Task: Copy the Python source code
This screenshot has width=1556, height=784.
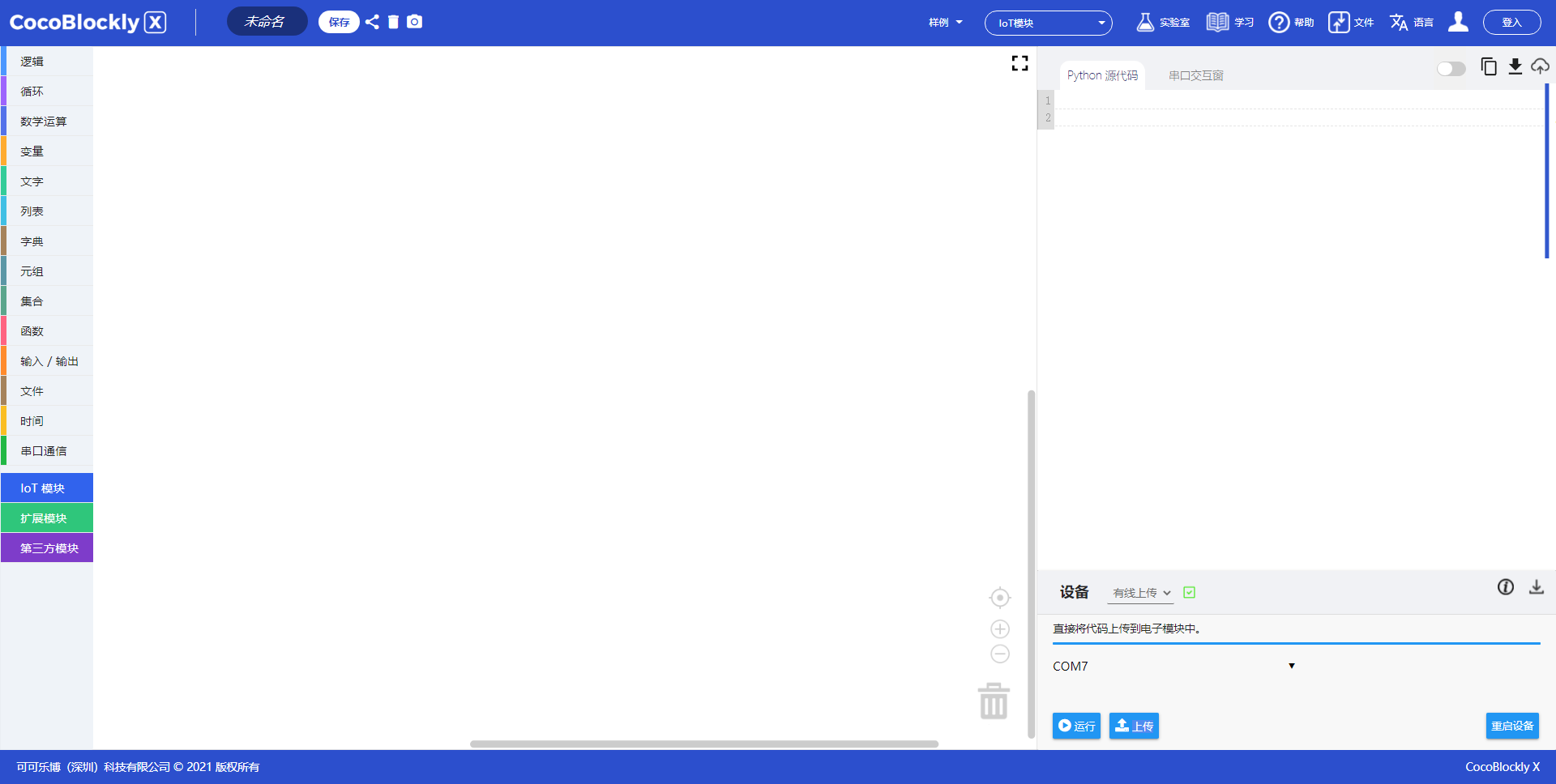Action: 1489,66
